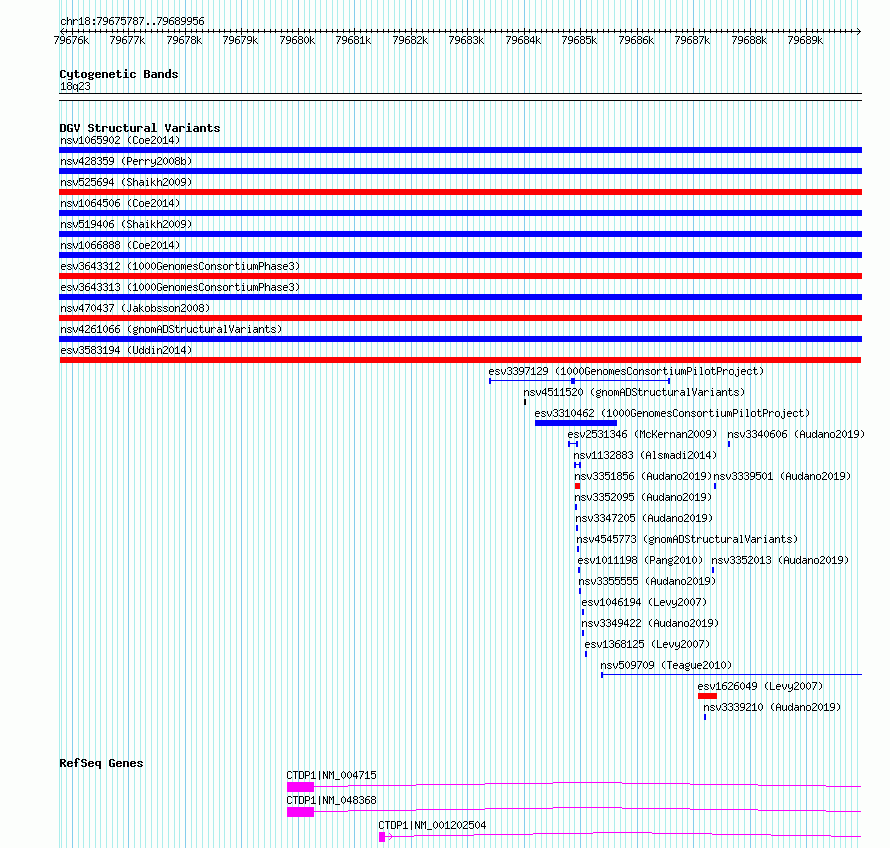Open the esv3310462 variant label

672,413
